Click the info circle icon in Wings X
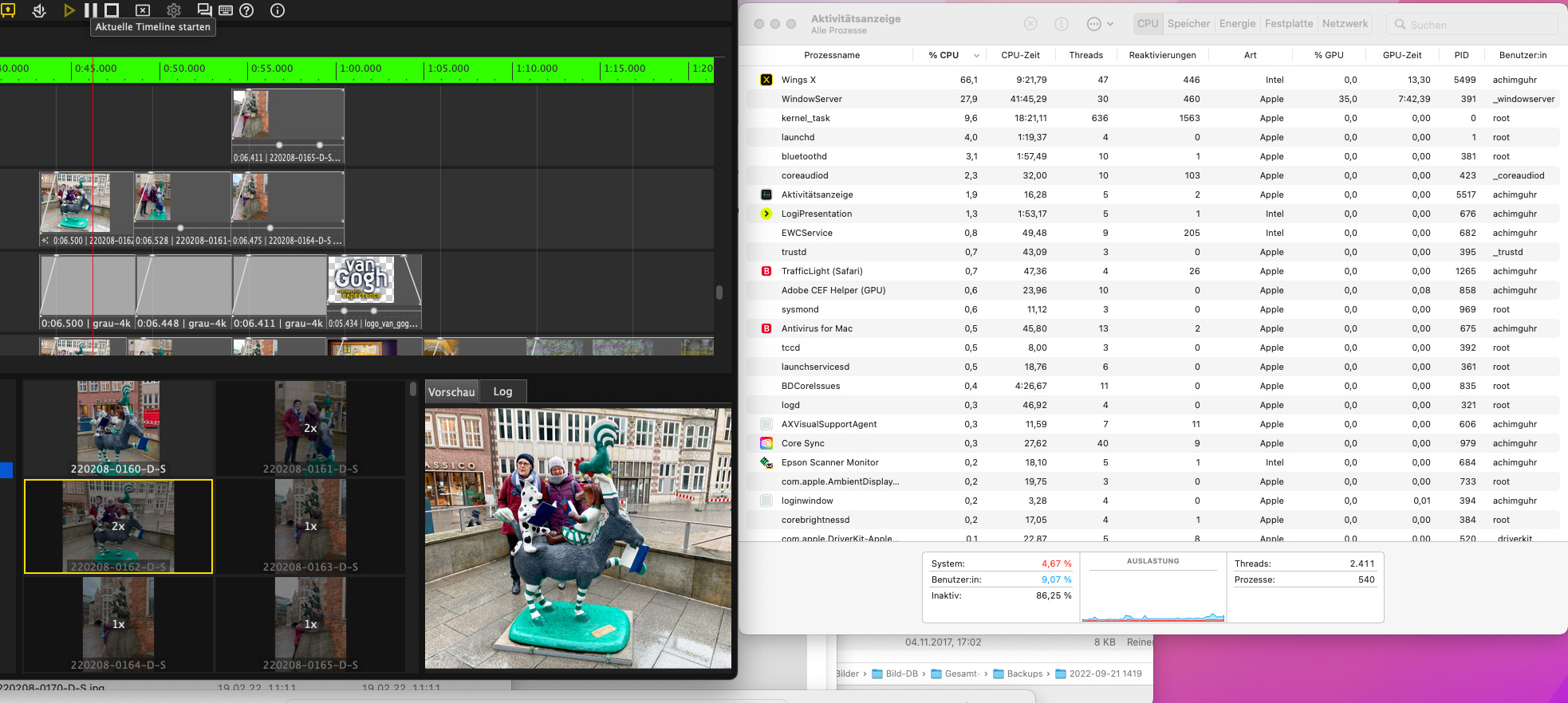The width and height of the screenshot is (1568, 703). click(x=278, y=10)
